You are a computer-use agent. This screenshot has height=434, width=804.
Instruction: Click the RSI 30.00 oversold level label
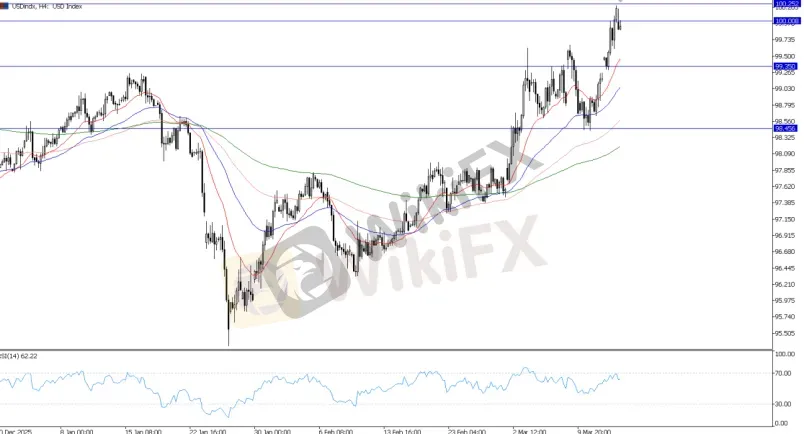tap(782, 404)
